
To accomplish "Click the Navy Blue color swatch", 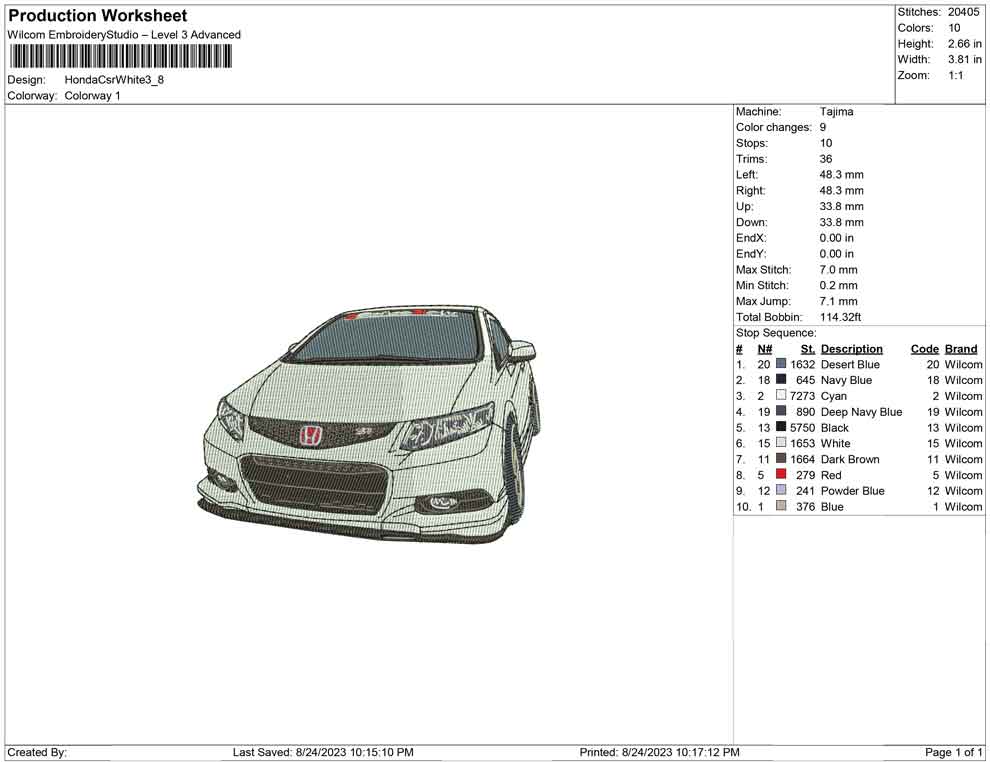I will [x=781, y=379].
